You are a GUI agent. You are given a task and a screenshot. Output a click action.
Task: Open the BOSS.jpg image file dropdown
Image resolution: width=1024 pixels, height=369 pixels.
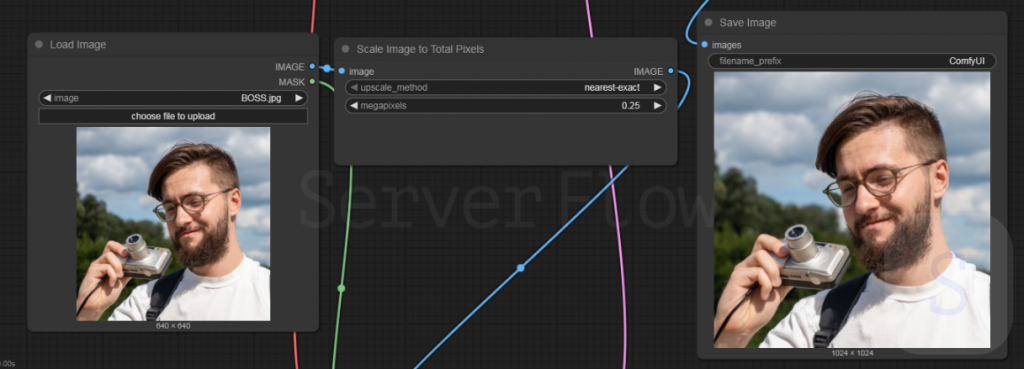173,98
